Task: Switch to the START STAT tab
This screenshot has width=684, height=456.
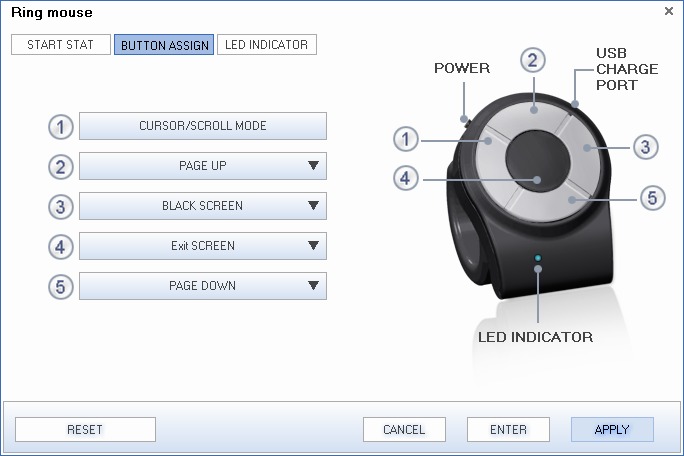Action: pos(61,45)
